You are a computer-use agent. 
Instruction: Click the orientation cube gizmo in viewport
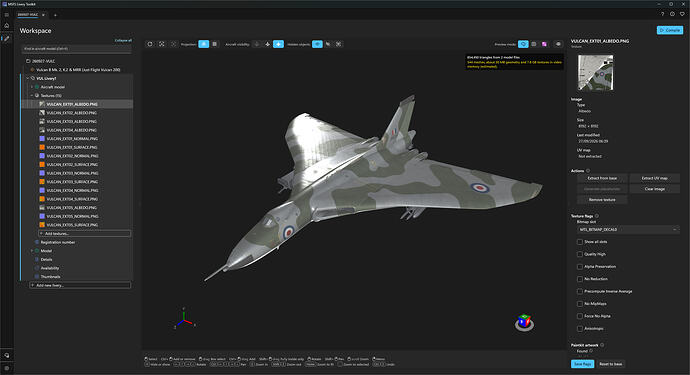pyautogui.click(x=524, y=322)
